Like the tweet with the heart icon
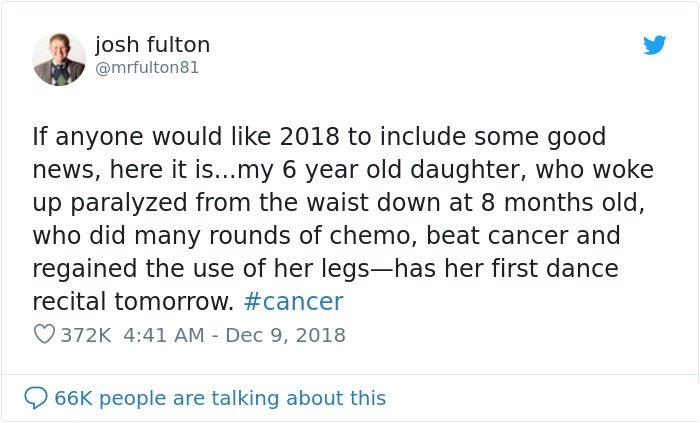Image resolution: width=700 pixels, height=423 pixels. point(44,334)
